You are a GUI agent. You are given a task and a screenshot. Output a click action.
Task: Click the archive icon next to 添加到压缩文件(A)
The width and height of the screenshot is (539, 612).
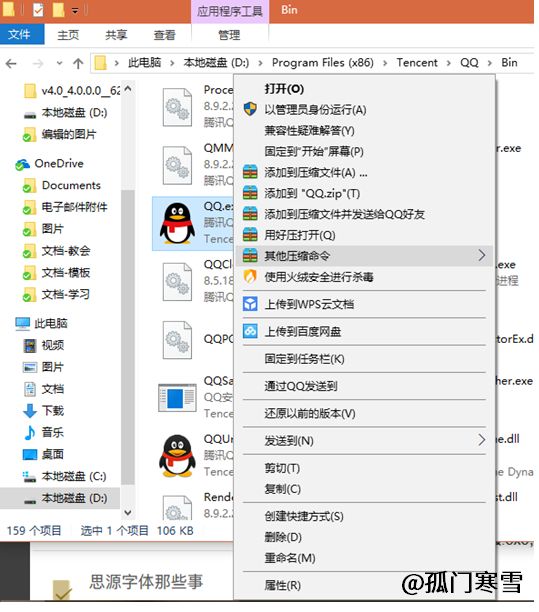tap(250, 172)
